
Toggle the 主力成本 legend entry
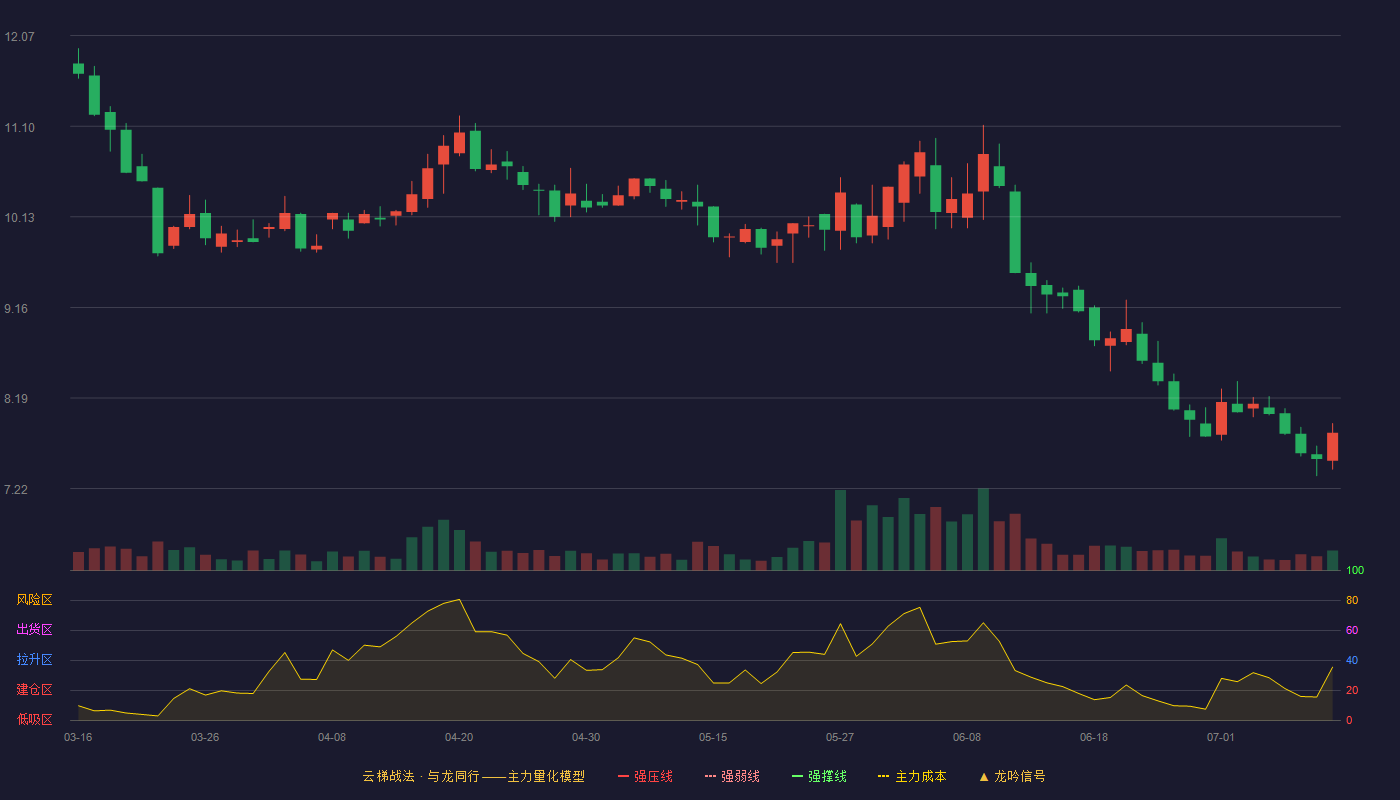[x=912, y=776]
